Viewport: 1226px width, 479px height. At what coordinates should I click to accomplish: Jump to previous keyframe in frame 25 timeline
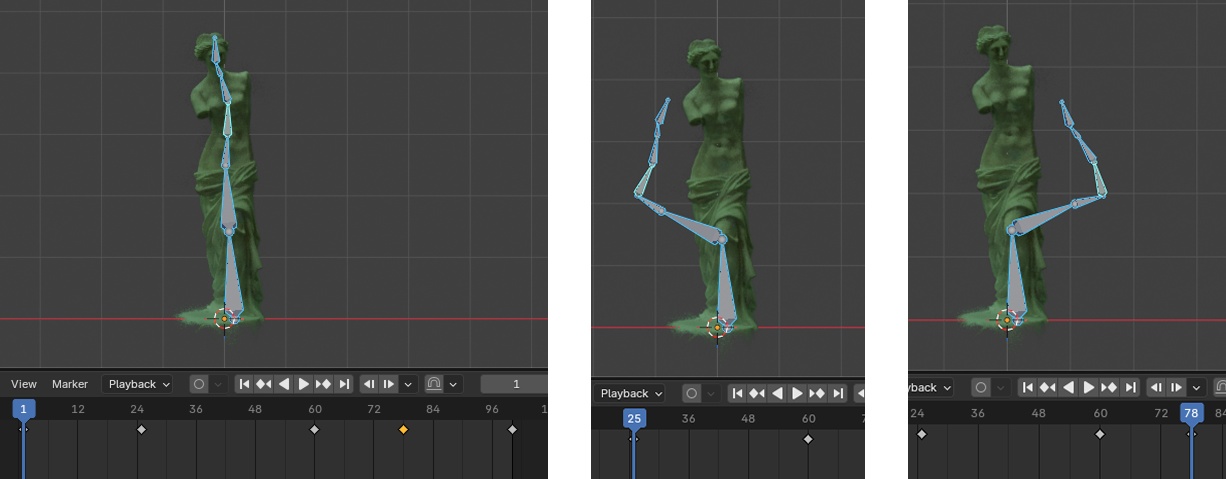(757, 393)
